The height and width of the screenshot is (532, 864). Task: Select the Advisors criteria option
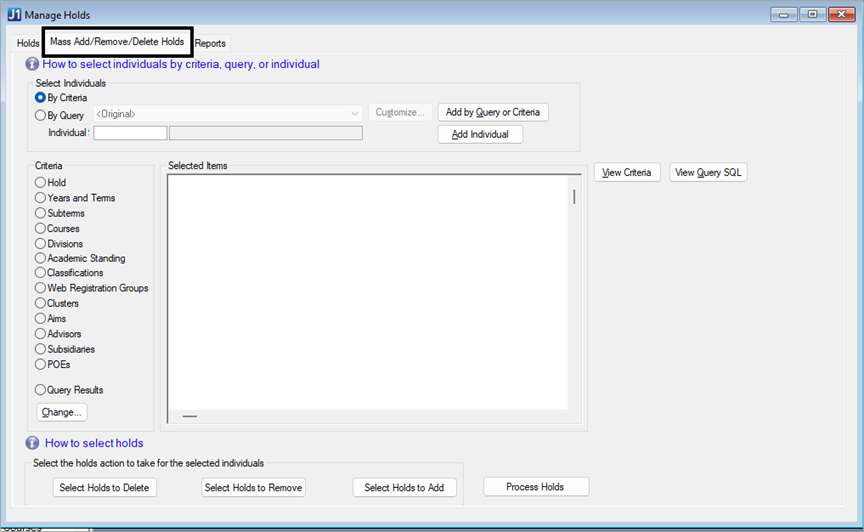(x=40, y=334)
